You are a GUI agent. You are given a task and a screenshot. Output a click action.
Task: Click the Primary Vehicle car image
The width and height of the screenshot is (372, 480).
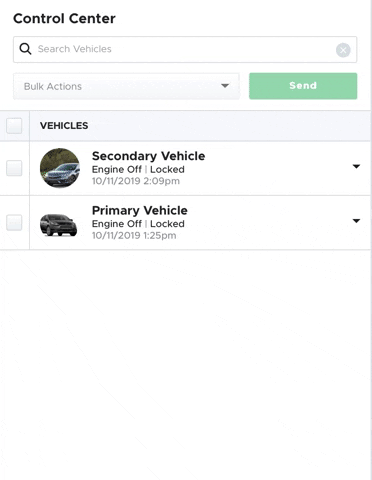click(59, 225)
